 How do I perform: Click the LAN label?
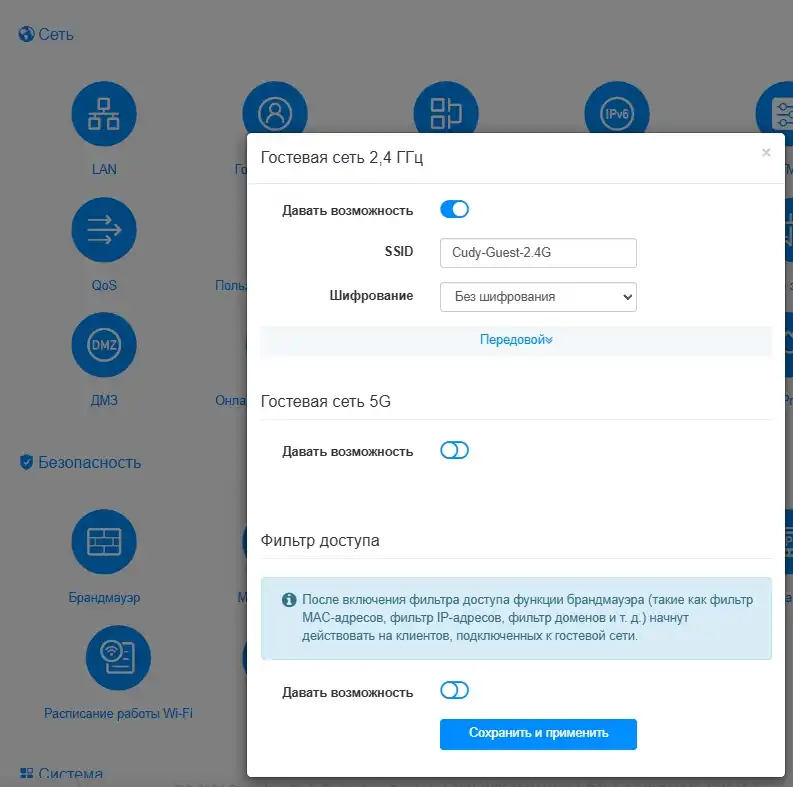tap(104, 169)
